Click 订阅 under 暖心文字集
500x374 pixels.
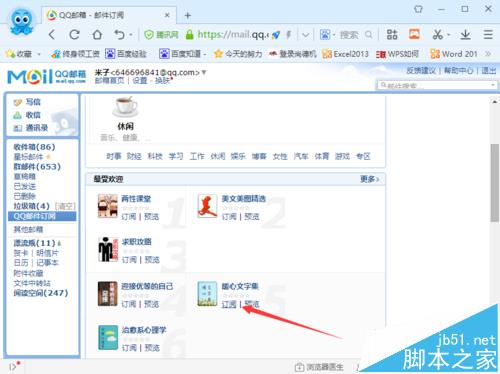(229, 304)
